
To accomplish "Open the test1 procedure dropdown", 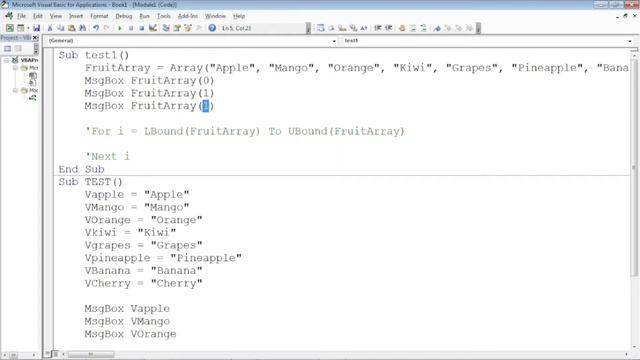I will [629, 41].
